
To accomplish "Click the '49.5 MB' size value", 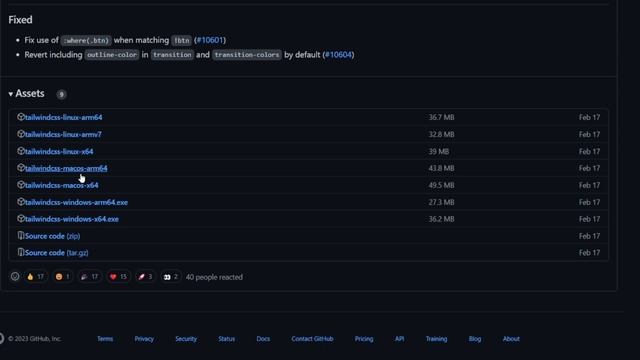I will pyautogui.click(x=441, y=185).
